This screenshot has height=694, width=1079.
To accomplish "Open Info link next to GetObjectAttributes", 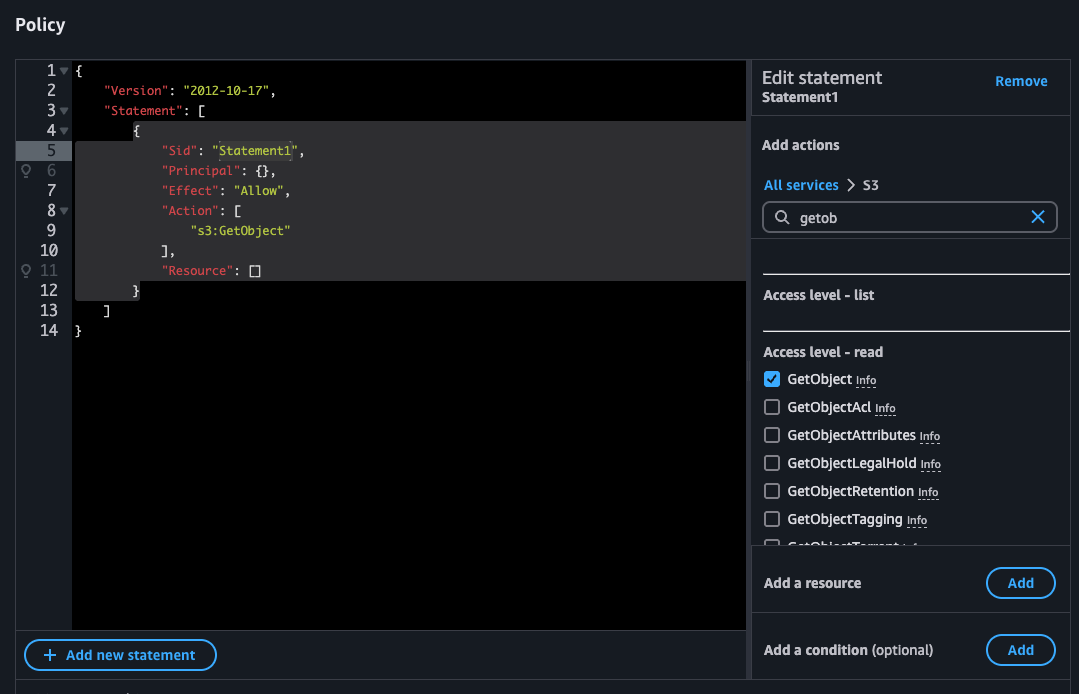I will tap(930, 437).
